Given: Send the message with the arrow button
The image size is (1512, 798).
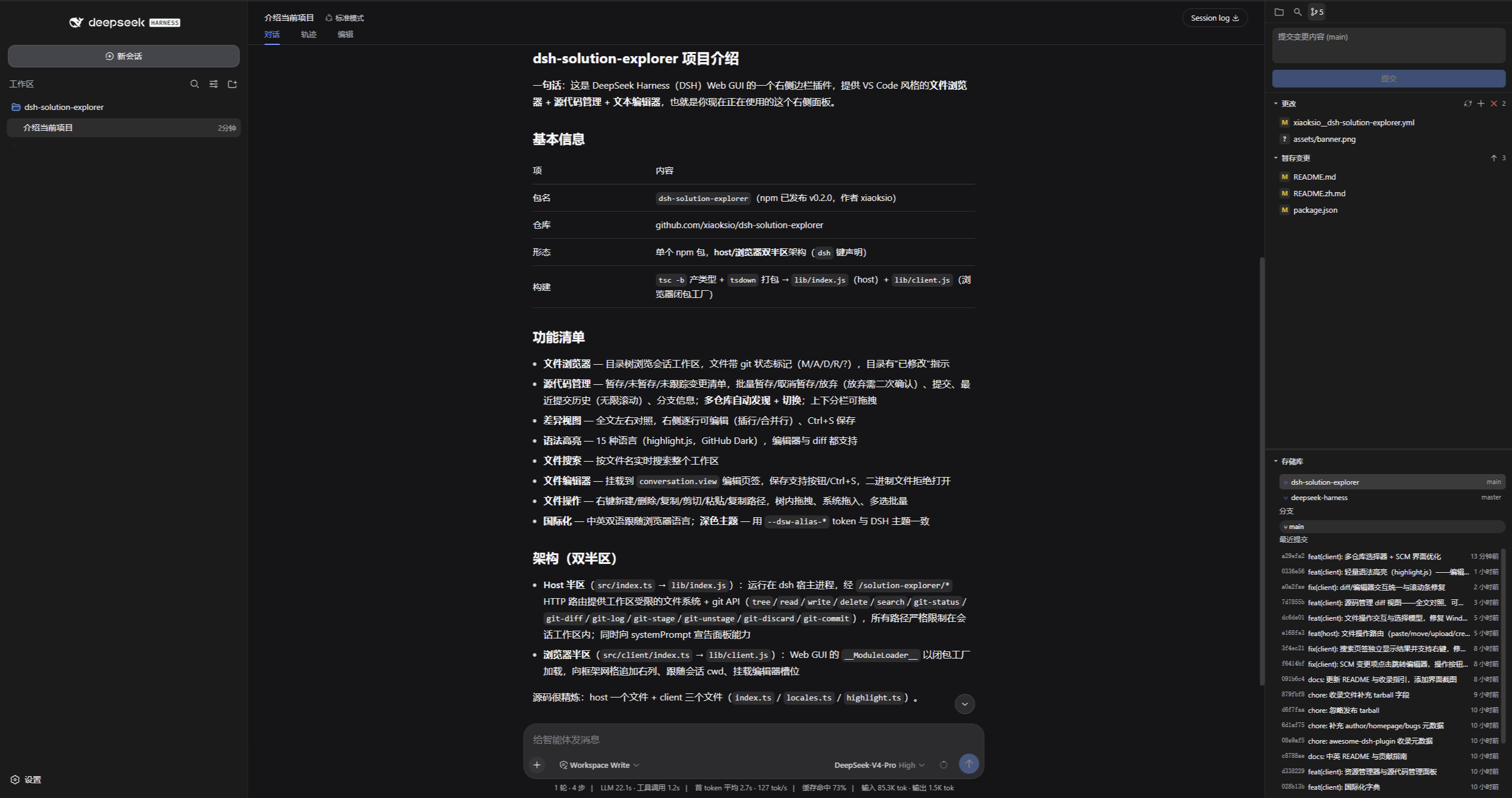Looking at the screenshot, I should click(x=968, y=764).
